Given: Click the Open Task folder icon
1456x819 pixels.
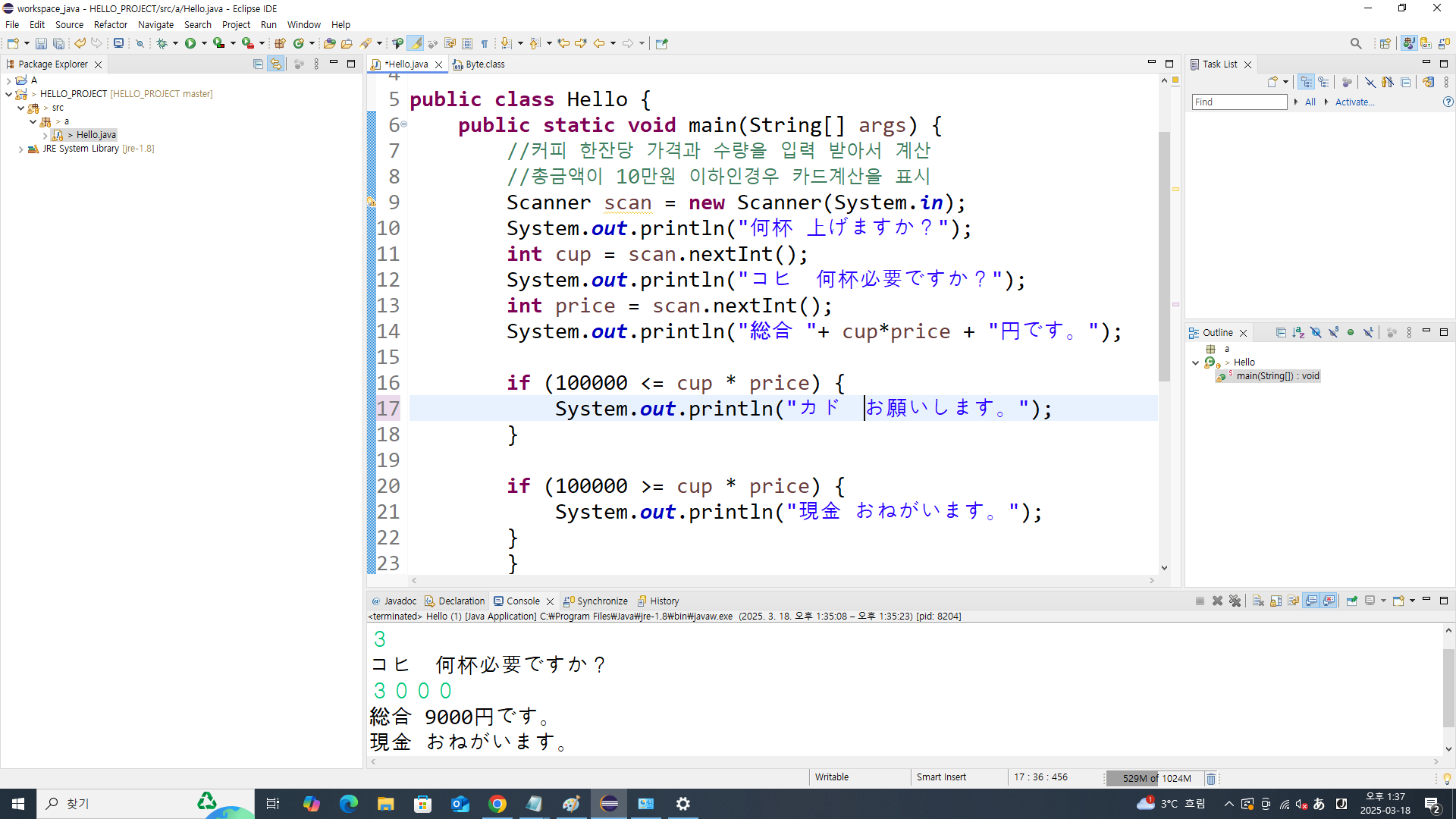Looking at the screenshot, I should coord(347,44).
